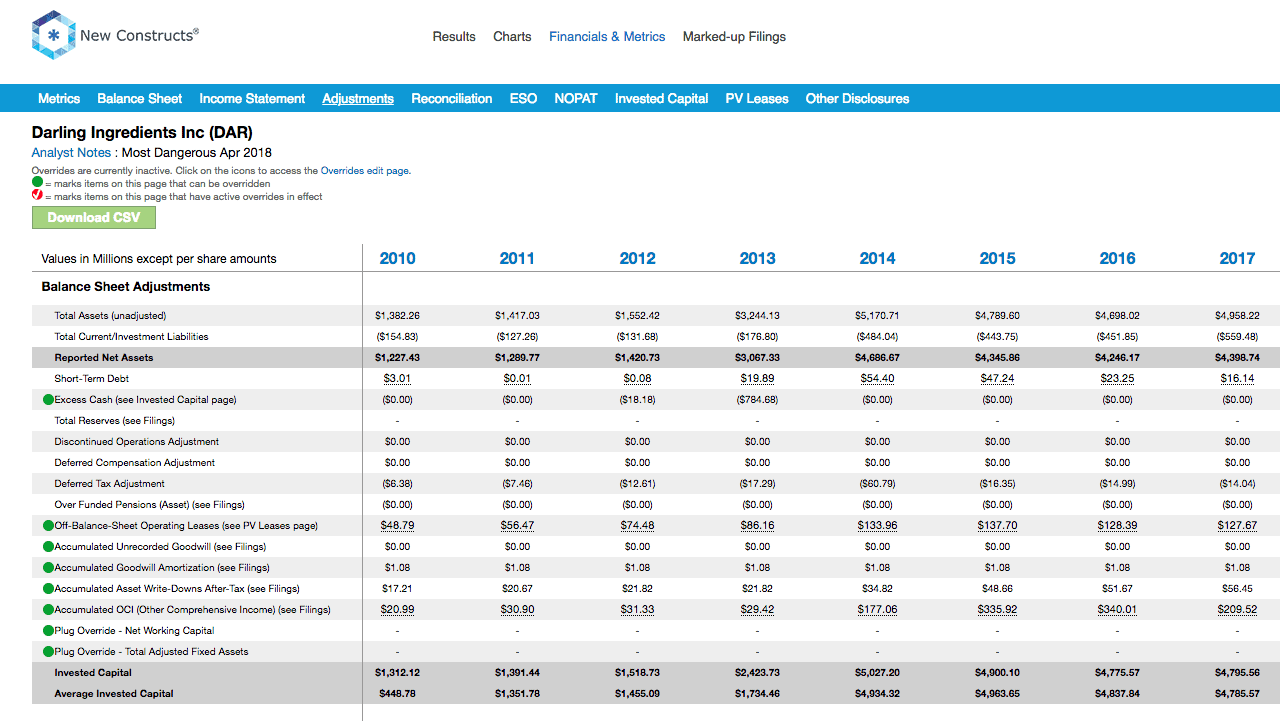1280x721 pixels.
Task: Click 2013 Excess Cash value ($784.68)
Action: [x=757, y=400]
